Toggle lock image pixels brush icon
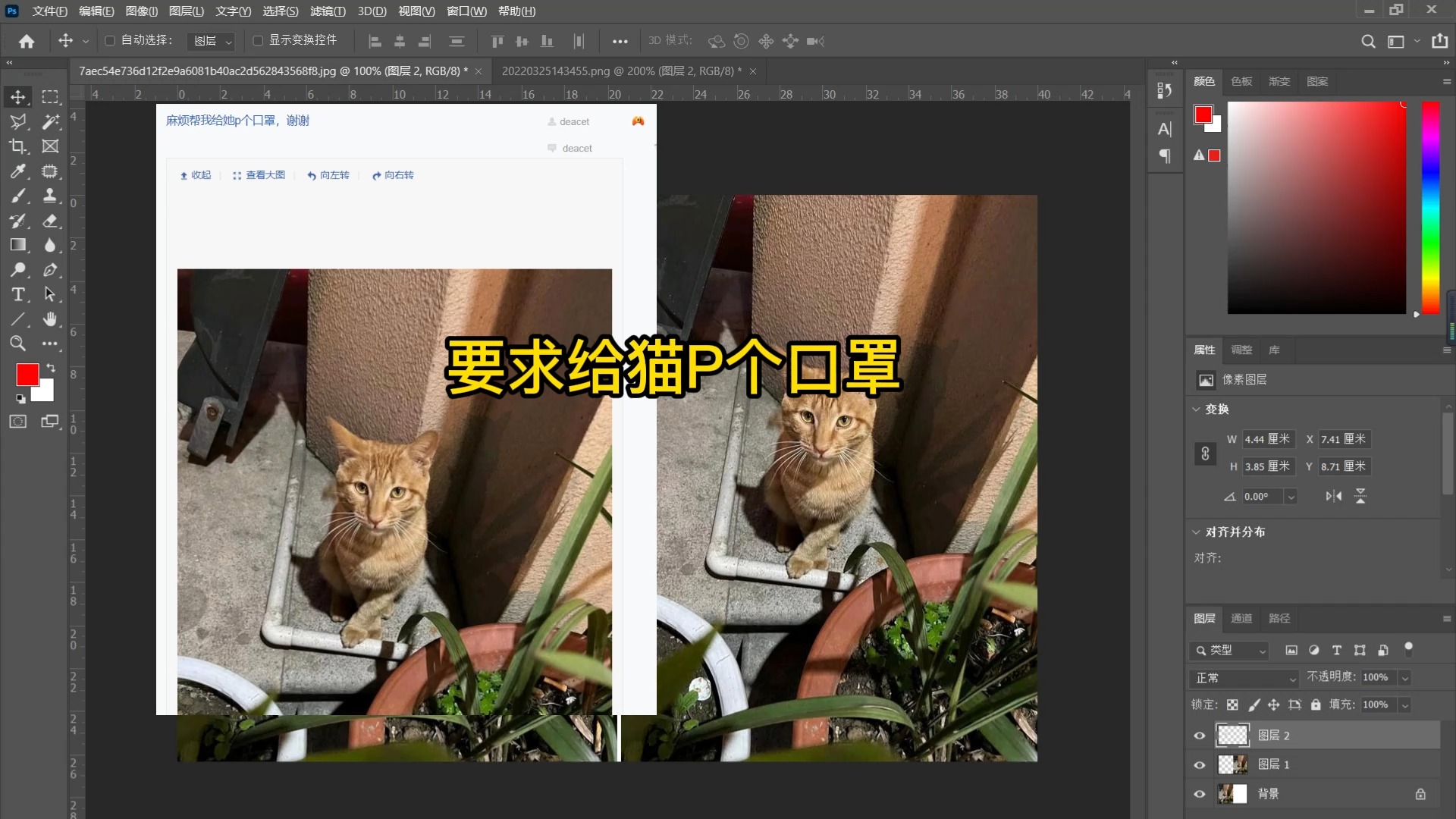This screenshot has width=1456, height=819. [x=1254, y=704]
